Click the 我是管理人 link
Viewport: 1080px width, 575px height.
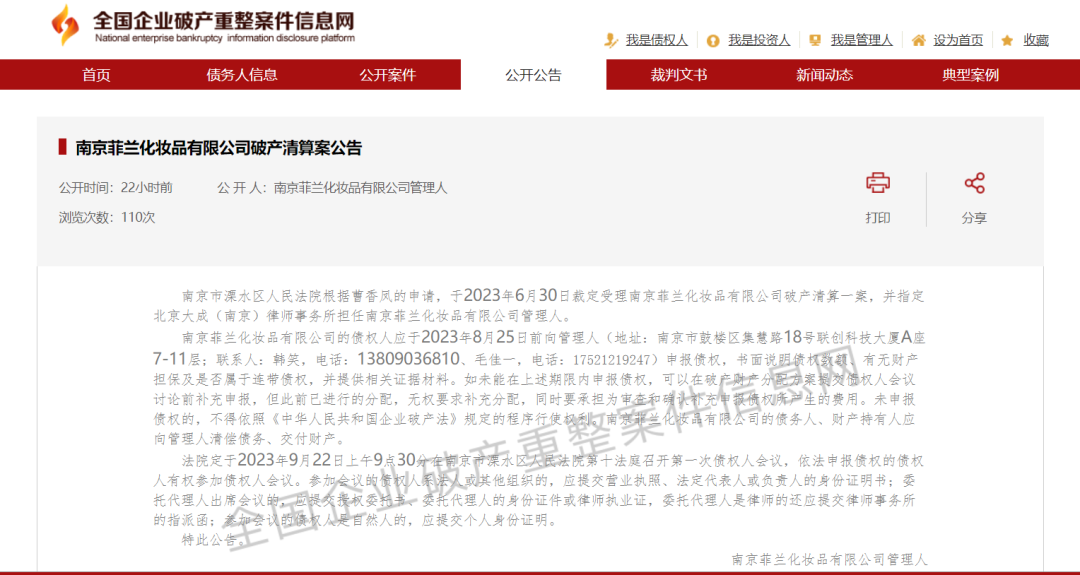[x=861, y=40]
